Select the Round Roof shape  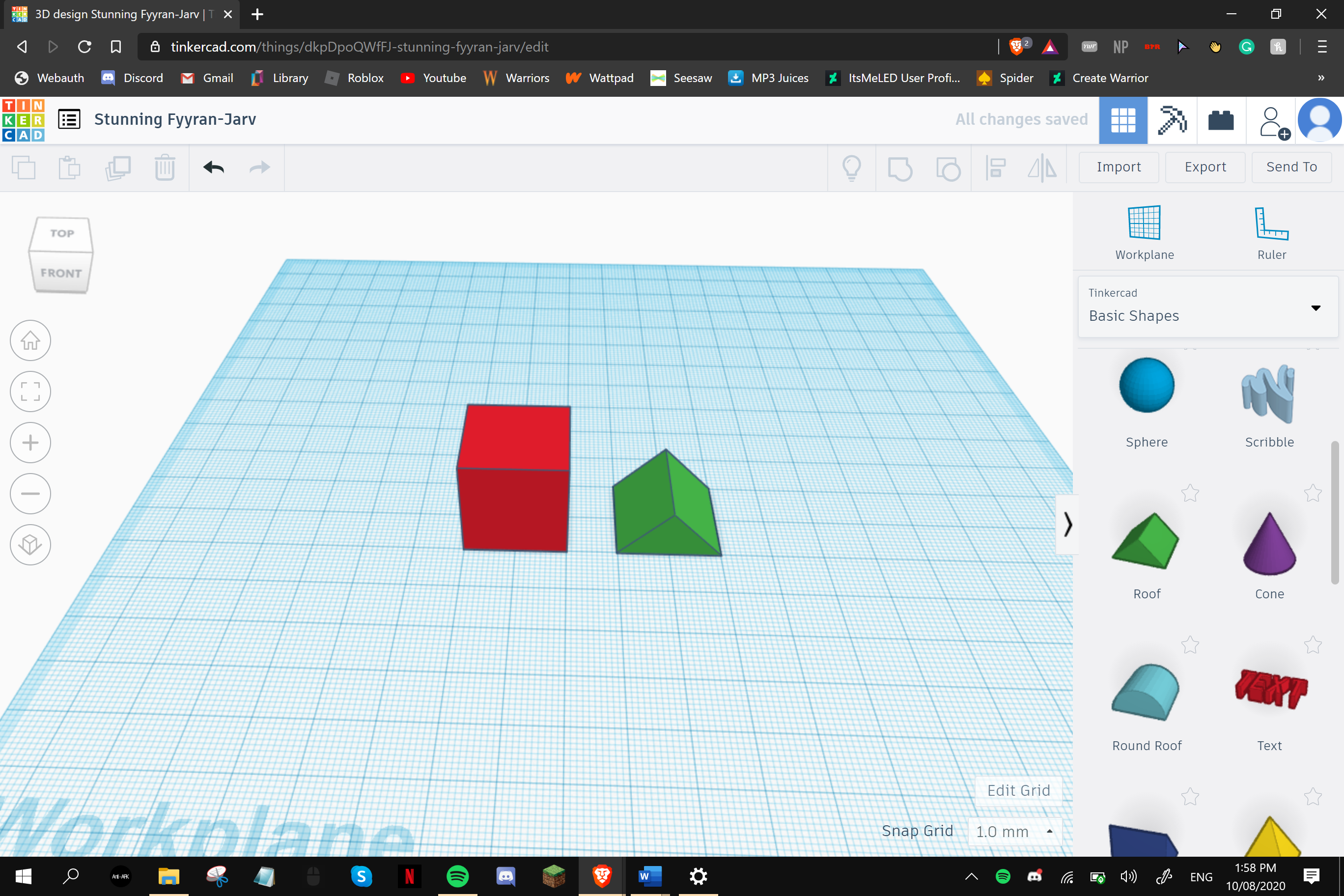1147,706
